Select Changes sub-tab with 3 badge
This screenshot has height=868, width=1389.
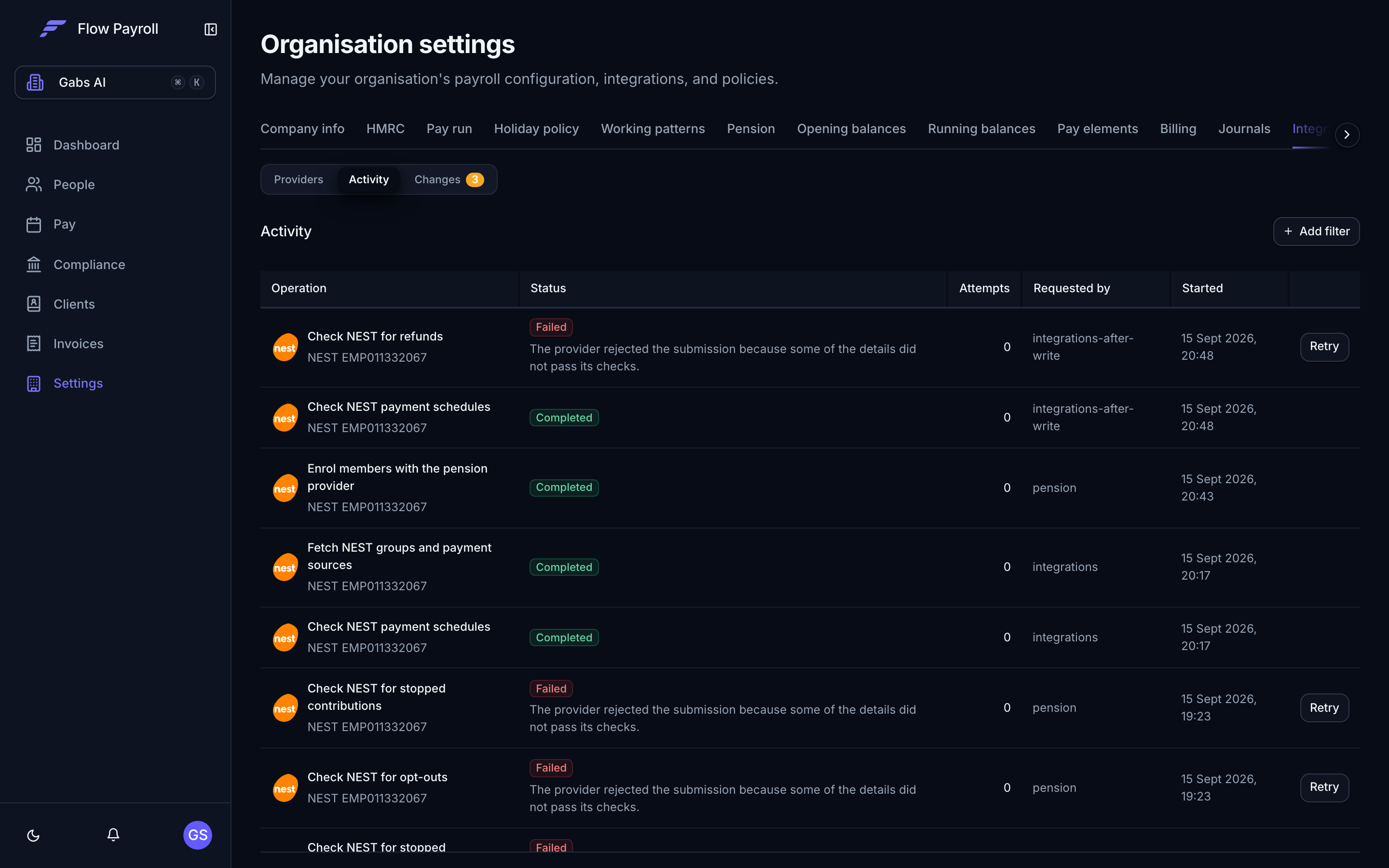[x=449, y=180]
